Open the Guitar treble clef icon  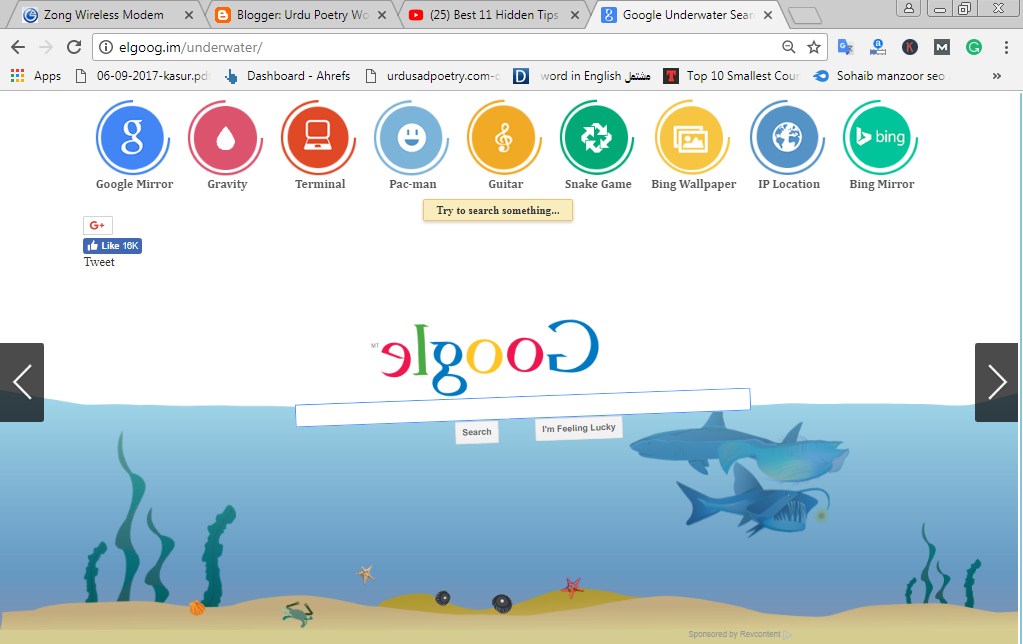coord(504,138)
